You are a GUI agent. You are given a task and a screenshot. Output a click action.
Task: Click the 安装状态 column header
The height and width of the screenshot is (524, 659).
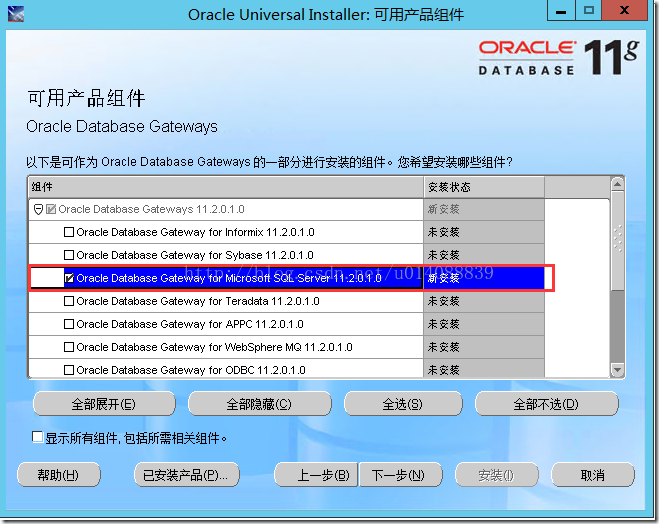coord(484,187)
